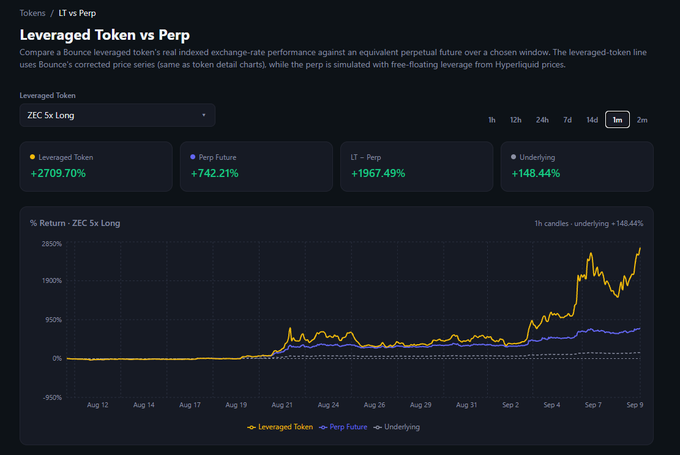The width and height of the screenshot is (680, 455).
Task: Click the Sep 9 x-axis label
Action: coord(635,405)
